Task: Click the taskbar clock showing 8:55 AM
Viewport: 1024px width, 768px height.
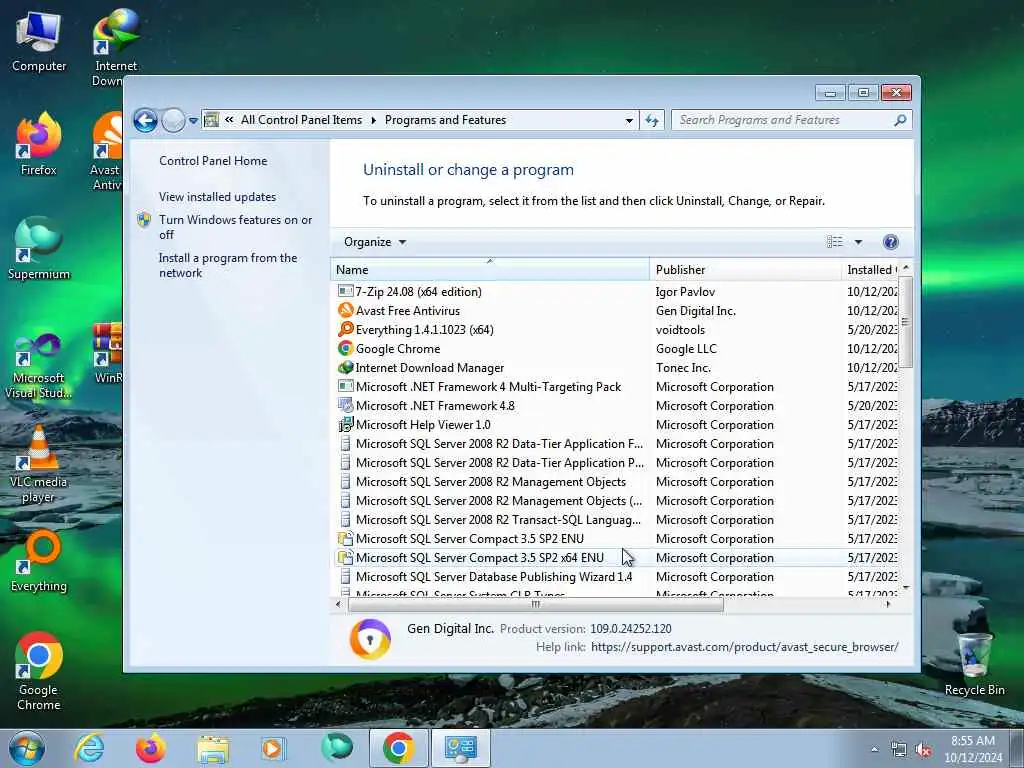Action: (x=973, y=749)
